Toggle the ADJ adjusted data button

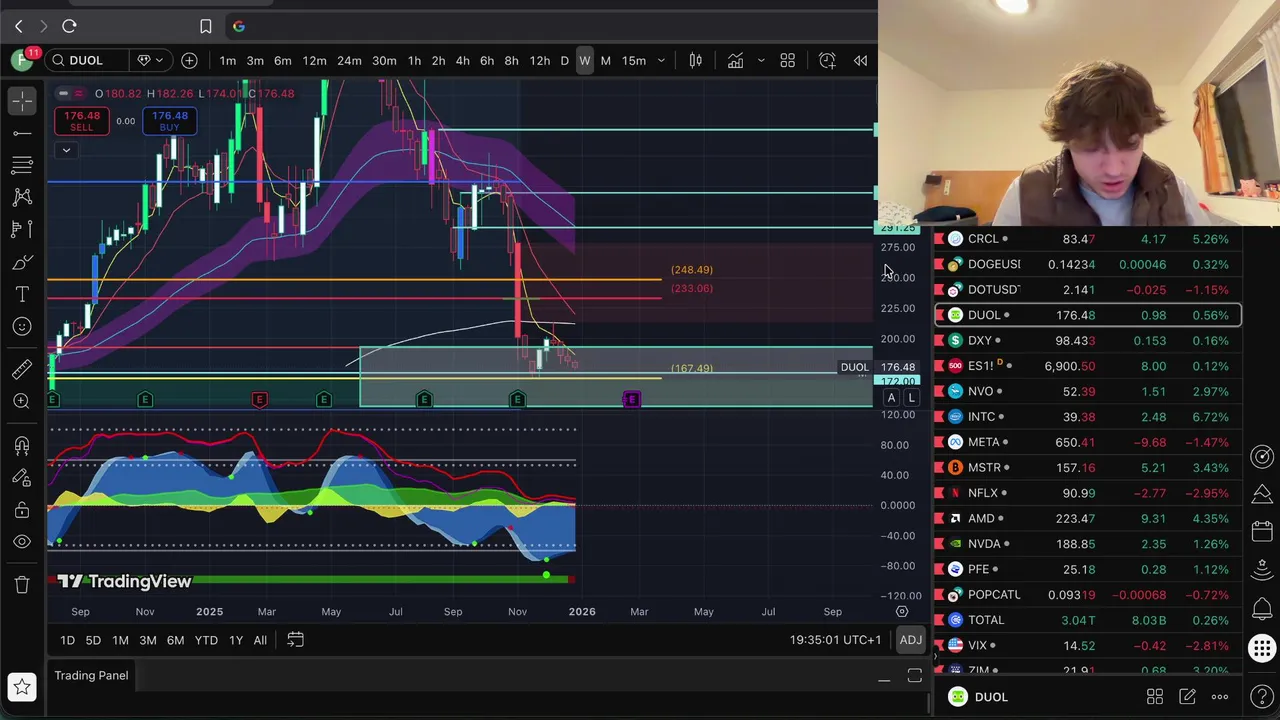pyautogui.click(x=910, y=640)
